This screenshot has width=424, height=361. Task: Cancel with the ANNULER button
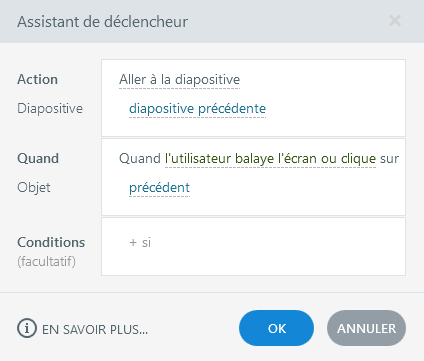point(366,328)
